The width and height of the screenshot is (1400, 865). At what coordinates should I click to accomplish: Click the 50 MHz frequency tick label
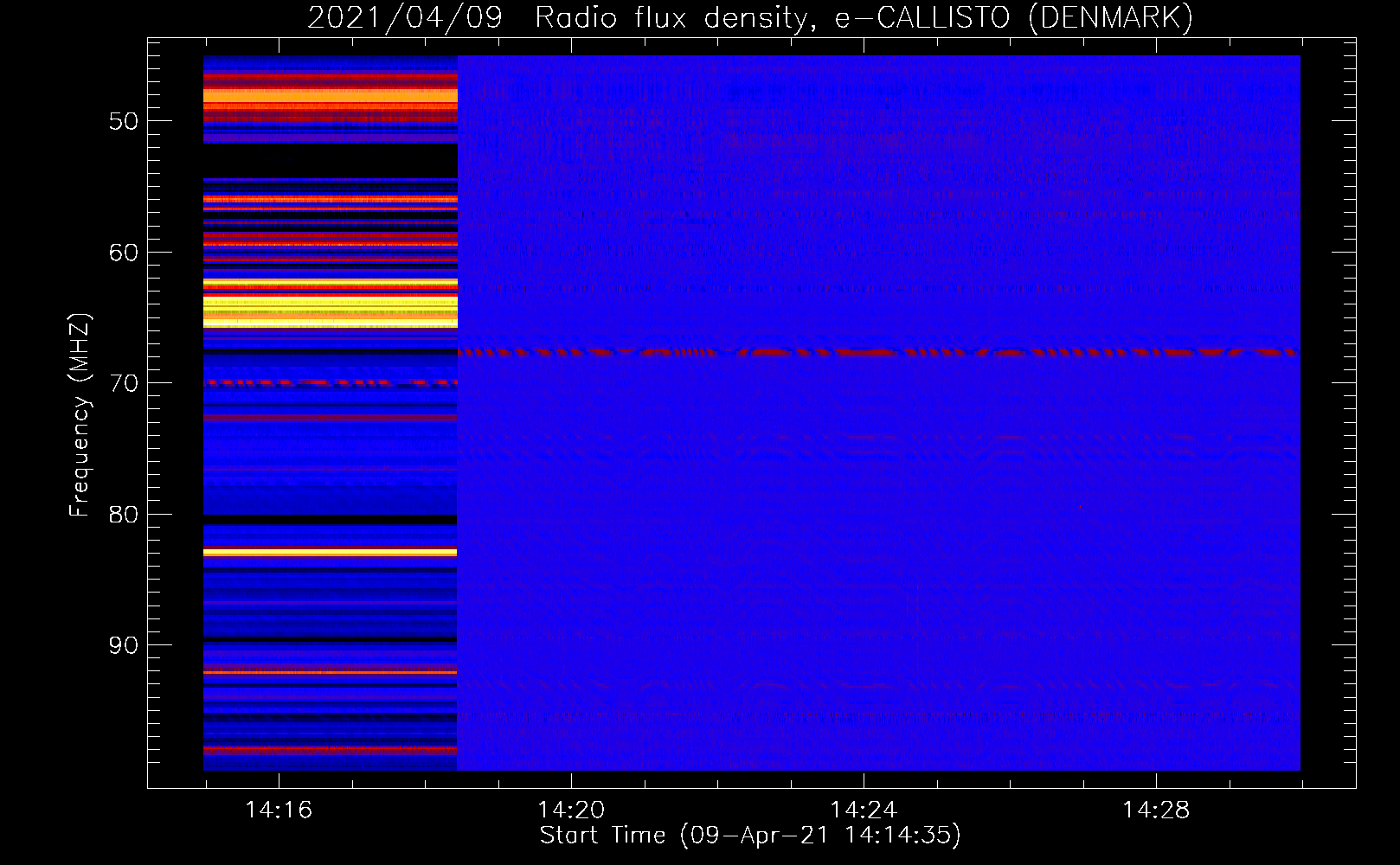pyautogui.click(x=124, y=121)
